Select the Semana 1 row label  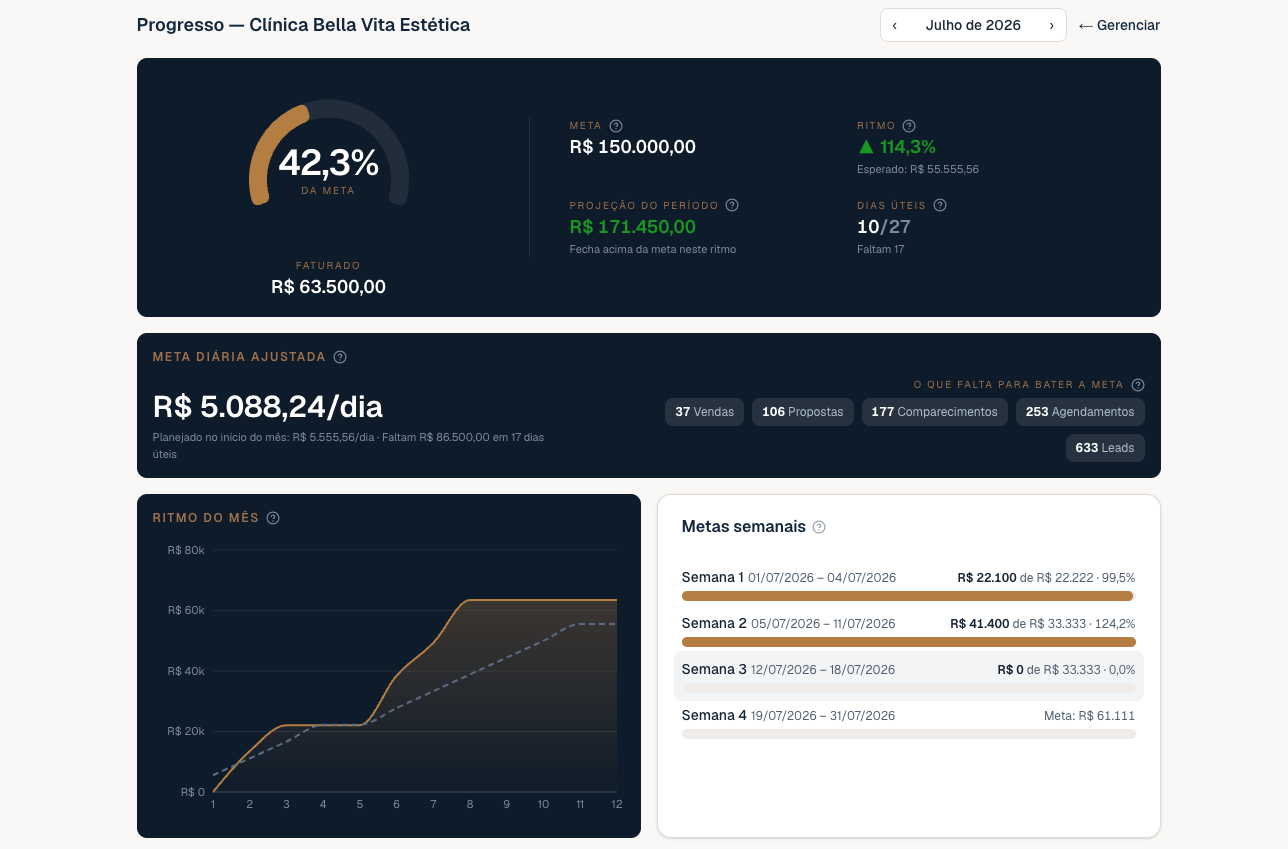(713, 577)
